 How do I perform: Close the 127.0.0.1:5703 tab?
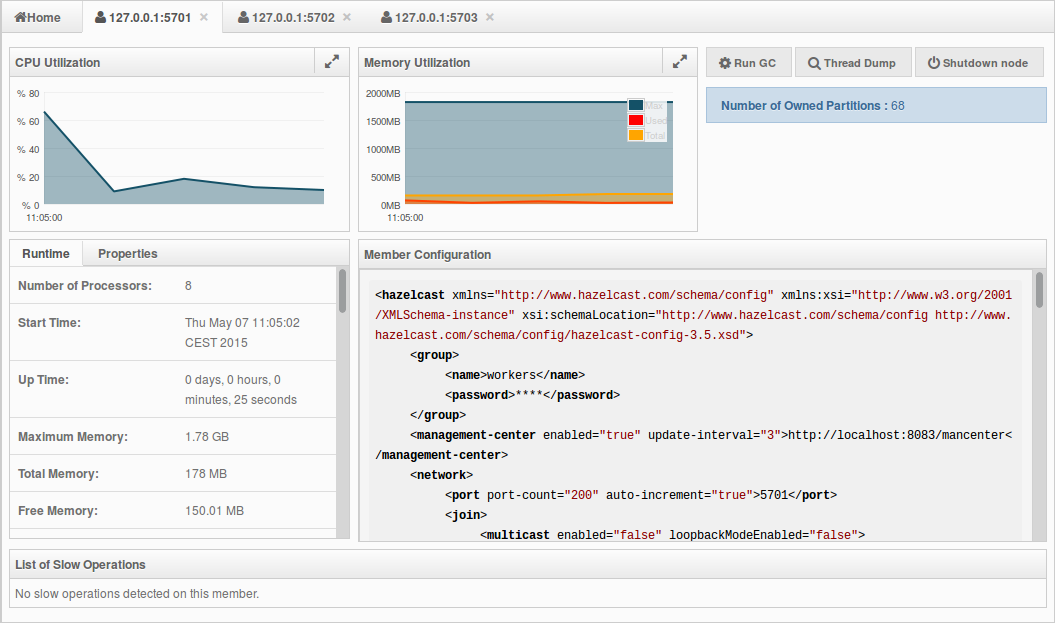pyautogui.click(x=490, y=17)
